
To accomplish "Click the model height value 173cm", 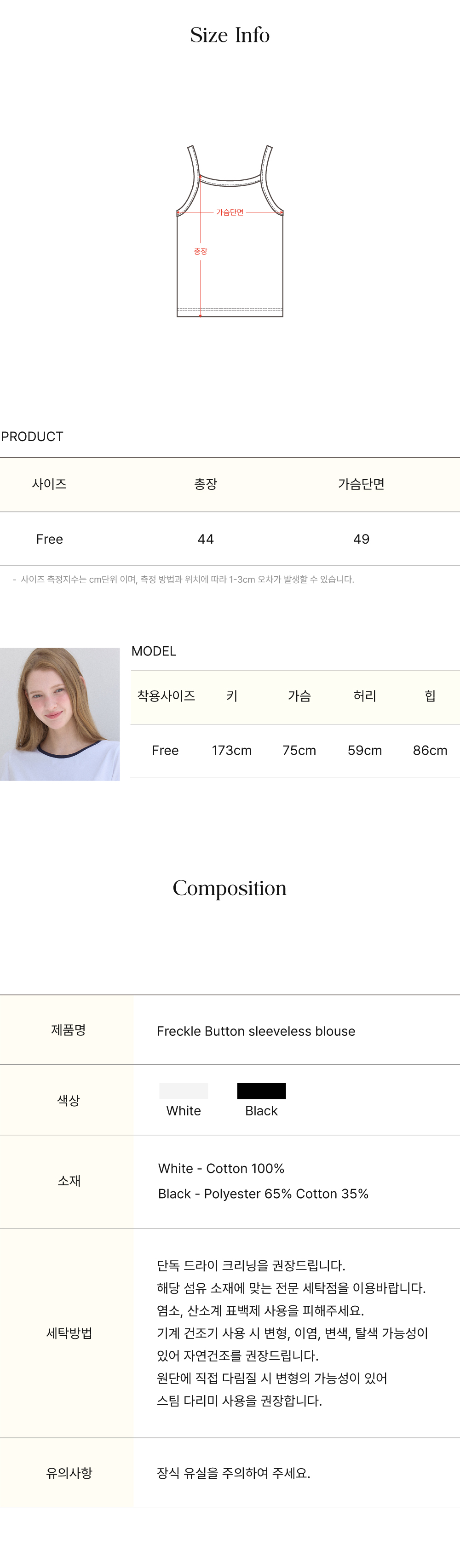I will [231, 751].
